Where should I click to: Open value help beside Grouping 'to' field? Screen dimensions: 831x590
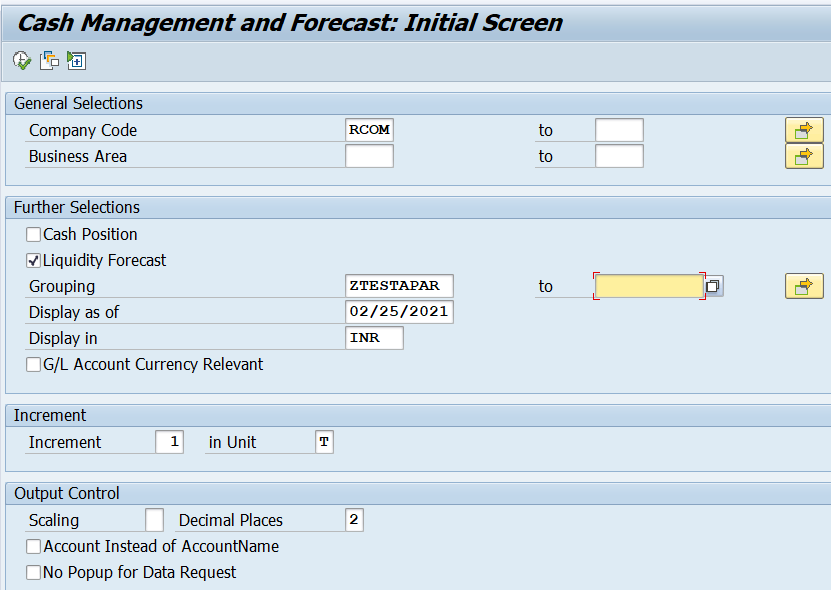click(x=713, y=286)
